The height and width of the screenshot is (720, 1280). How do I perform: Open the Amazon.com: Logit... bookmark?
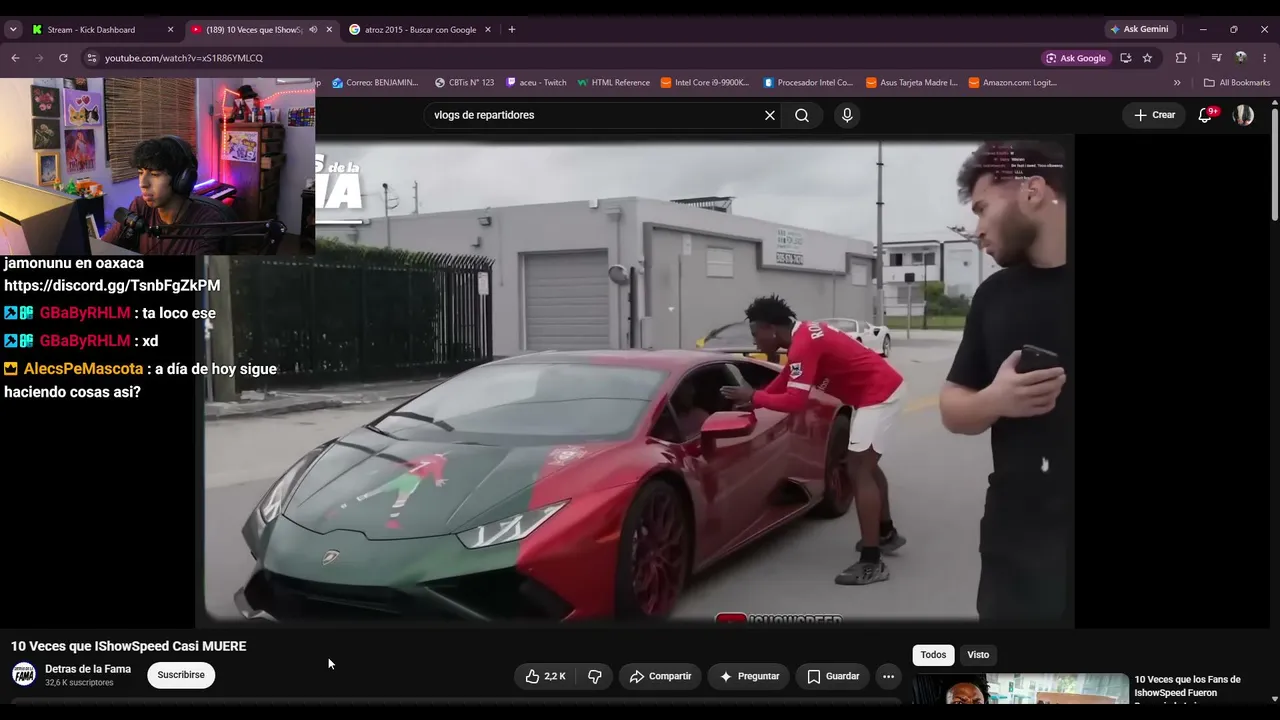1013,83
